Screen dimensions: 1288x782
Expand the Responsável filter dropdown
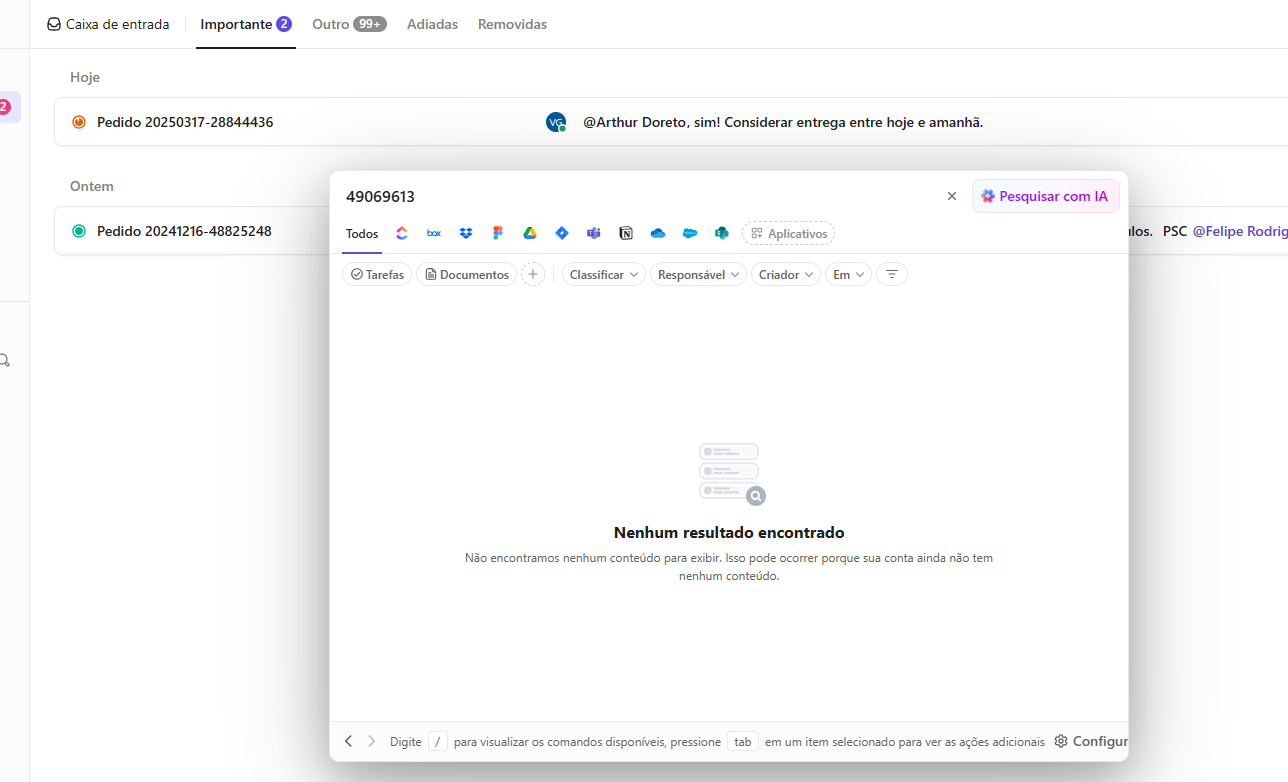coord(698,274)
